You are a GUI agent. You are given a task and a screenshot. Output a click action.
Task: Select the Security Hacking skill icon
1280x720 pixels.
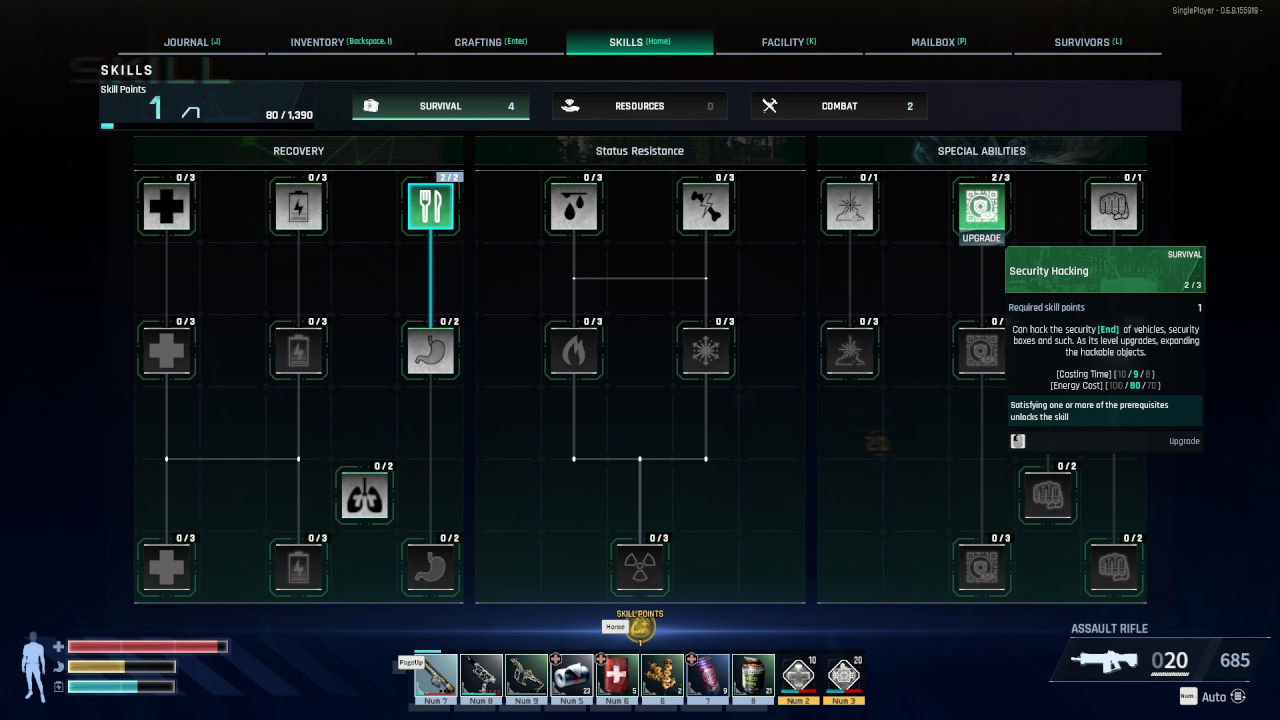pos(981,207)
